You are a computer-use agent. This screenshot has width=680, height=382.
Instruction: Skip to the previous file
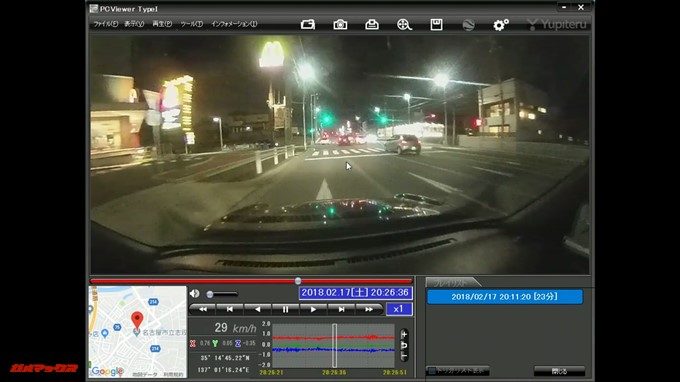230,309
